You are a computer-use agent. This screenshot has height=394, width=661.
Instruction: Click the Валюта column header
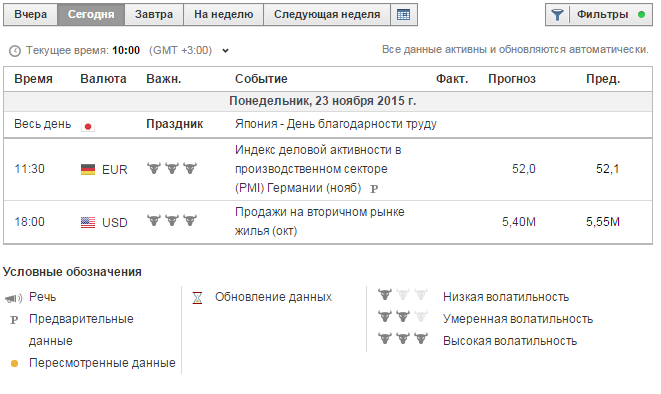coord(103,79)
